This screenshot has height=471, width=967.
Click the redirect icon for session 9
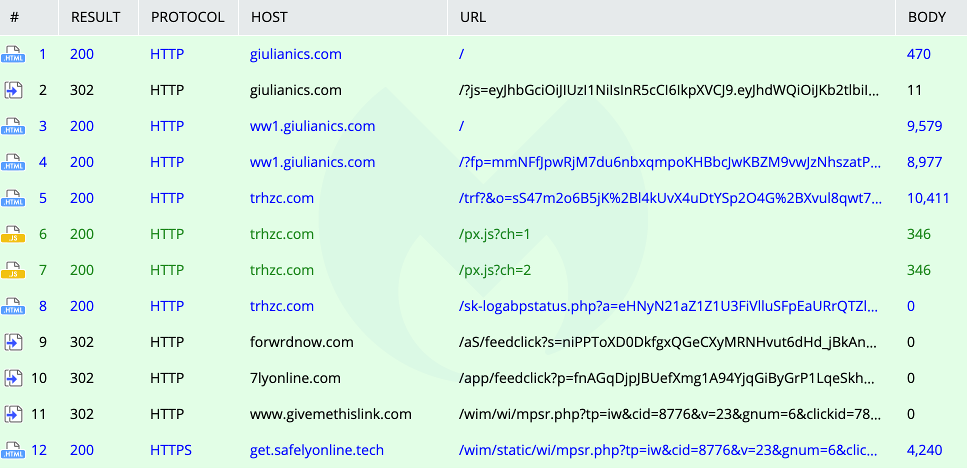14,343
